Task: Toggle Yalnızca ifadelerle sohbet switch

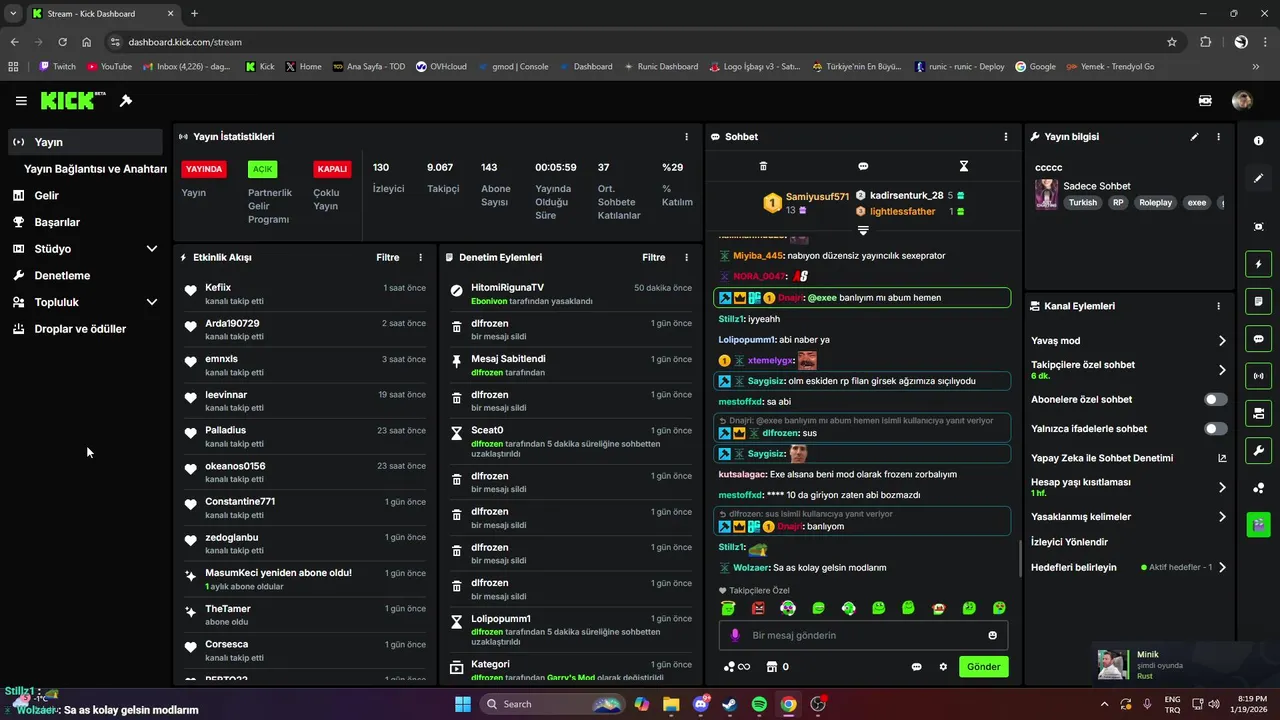Action: pos(1215,429)
